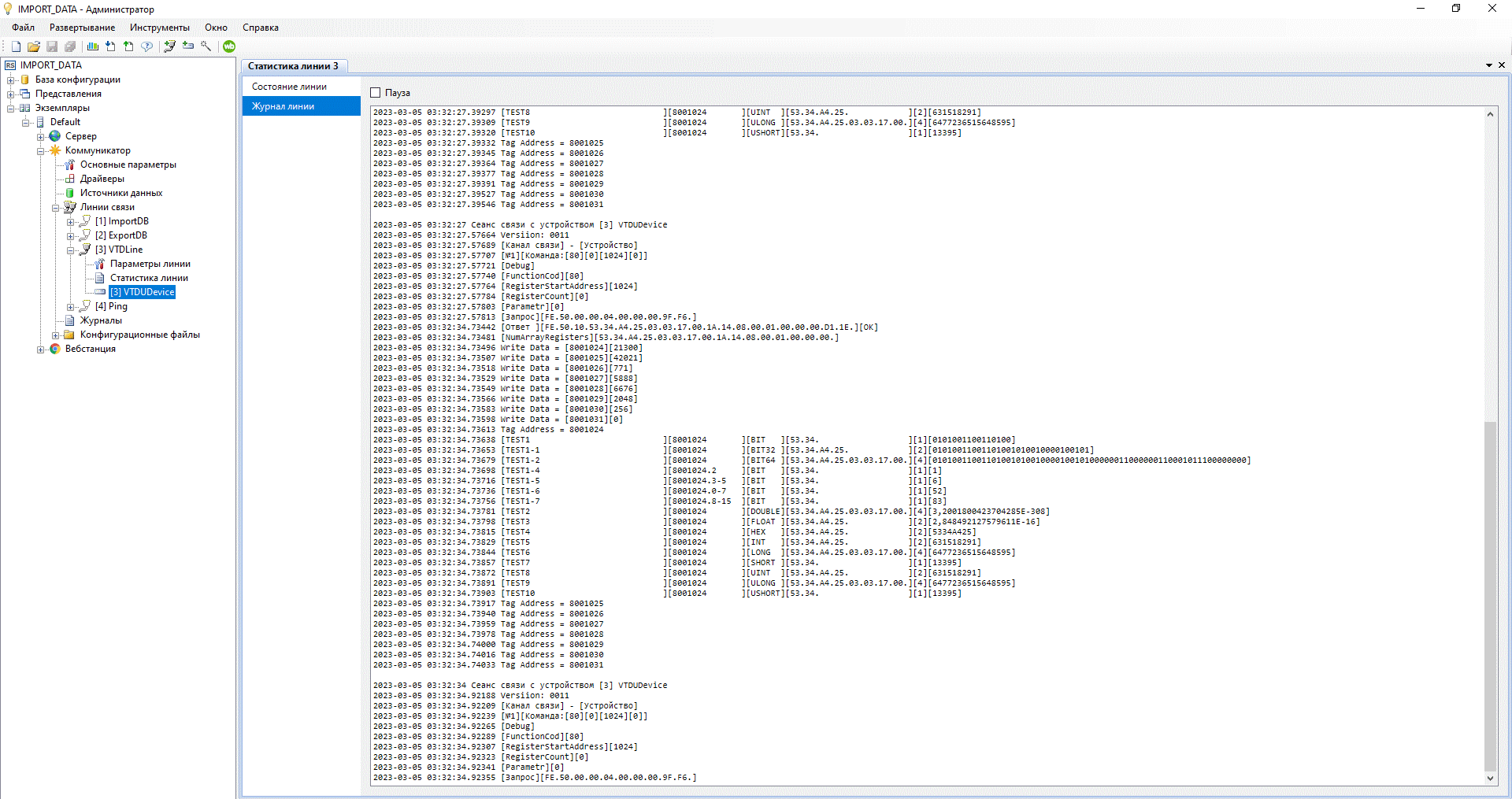This screenshot has height=799, width=1512.
Task: Click the upload configuration green-arrow icon
Action: 128,46
